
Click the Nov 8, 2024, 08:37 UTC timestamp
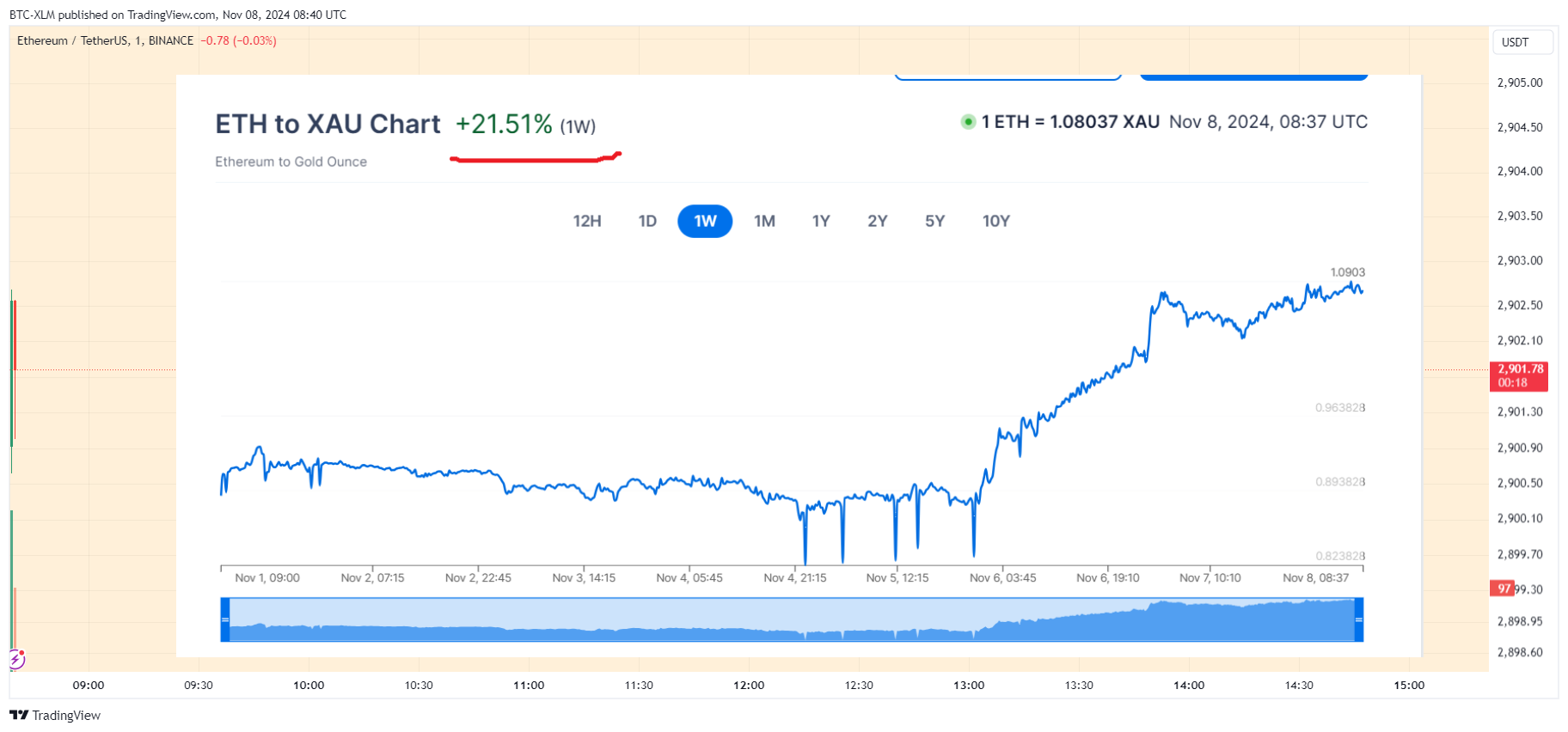tap(1268, 122)
